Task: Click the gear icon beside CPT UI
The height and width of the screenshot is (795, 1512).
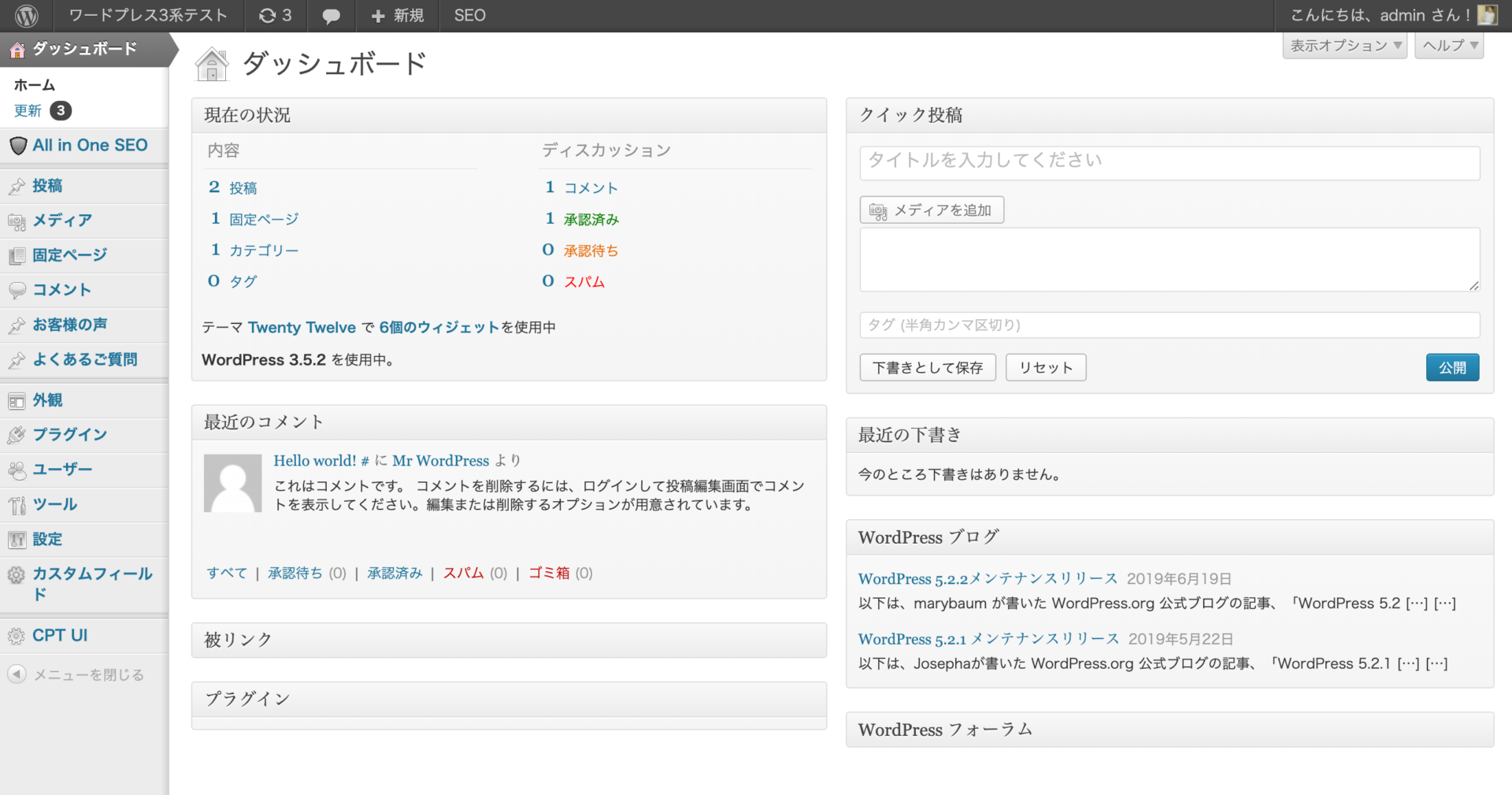Action: click(17, 636)
